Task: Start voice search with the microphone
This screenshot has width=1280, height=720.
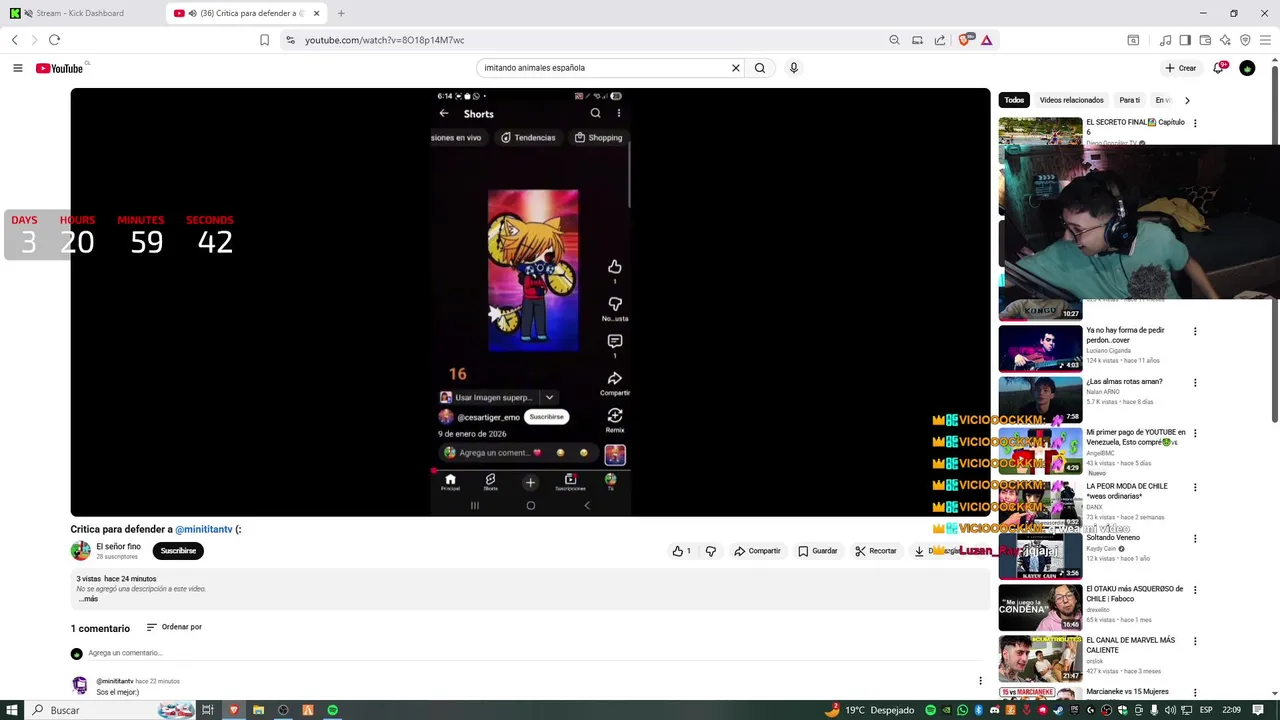Action: 794,68
